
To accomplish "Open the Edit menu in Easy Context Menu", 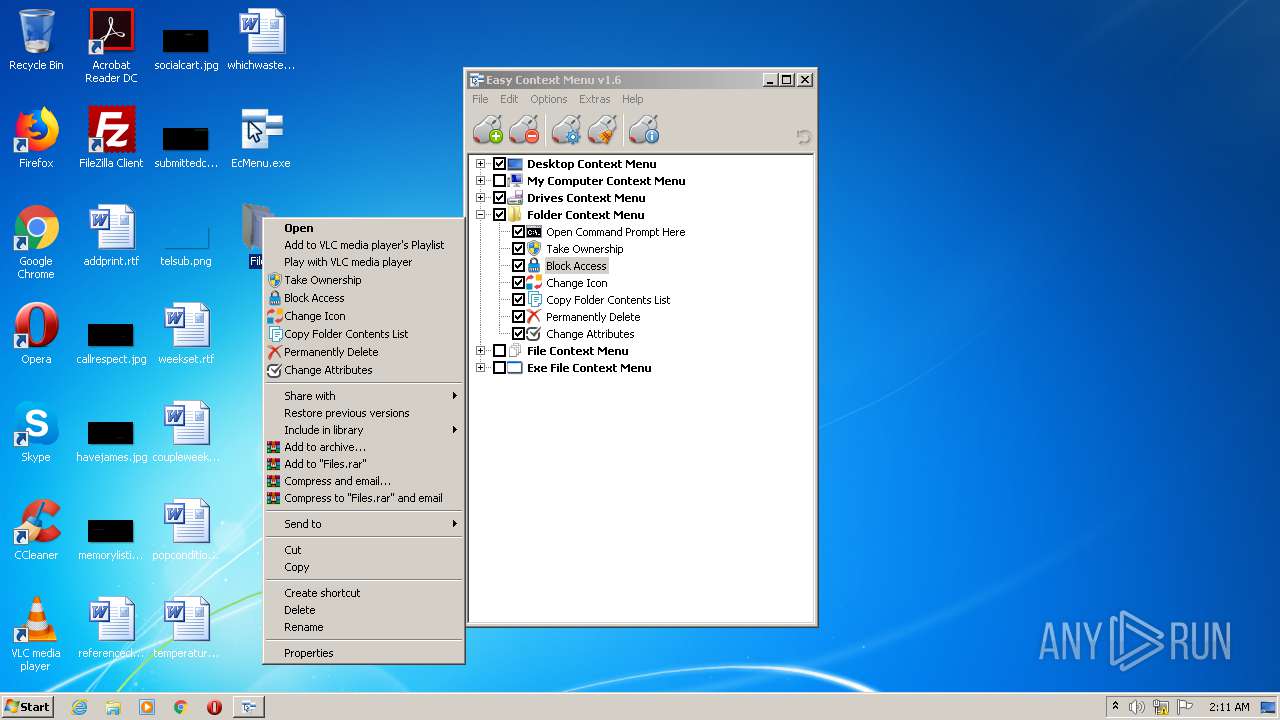I will [x=509, y=99].
